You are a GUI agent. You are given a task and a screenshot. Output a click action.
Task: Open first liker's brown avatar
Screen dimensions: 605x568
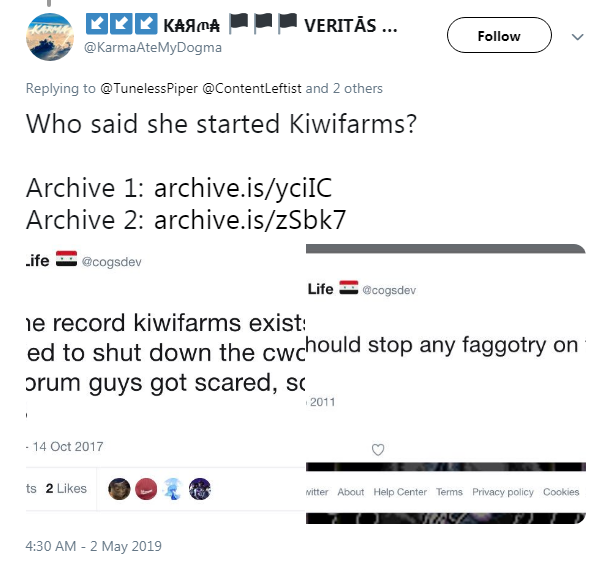coord(119,489)
